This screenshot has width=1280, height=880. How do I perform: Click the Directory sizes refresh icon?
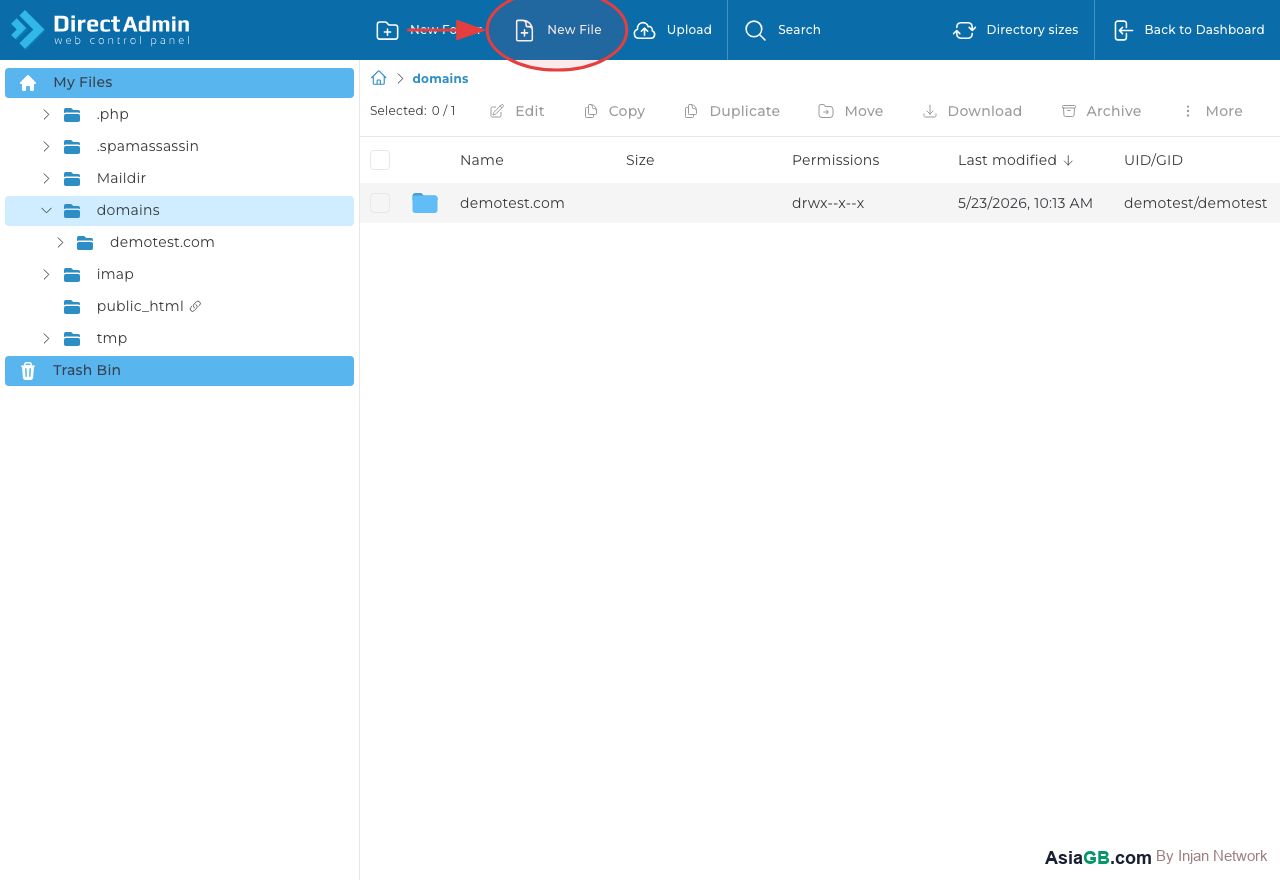pos(964,30)
